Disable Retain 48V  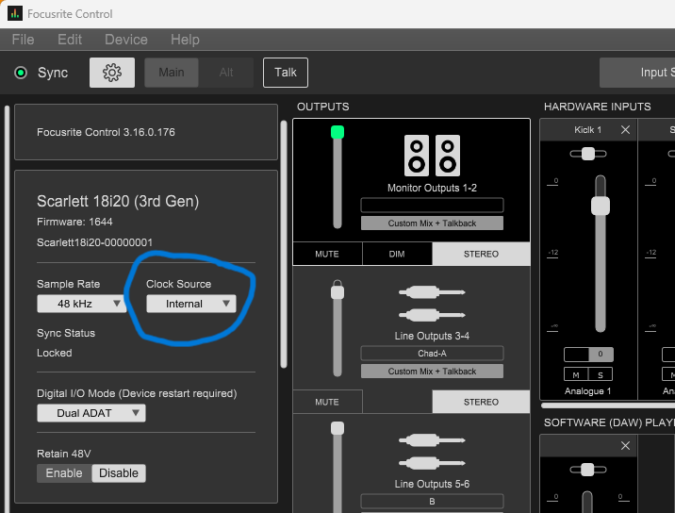tap(119, 473)
